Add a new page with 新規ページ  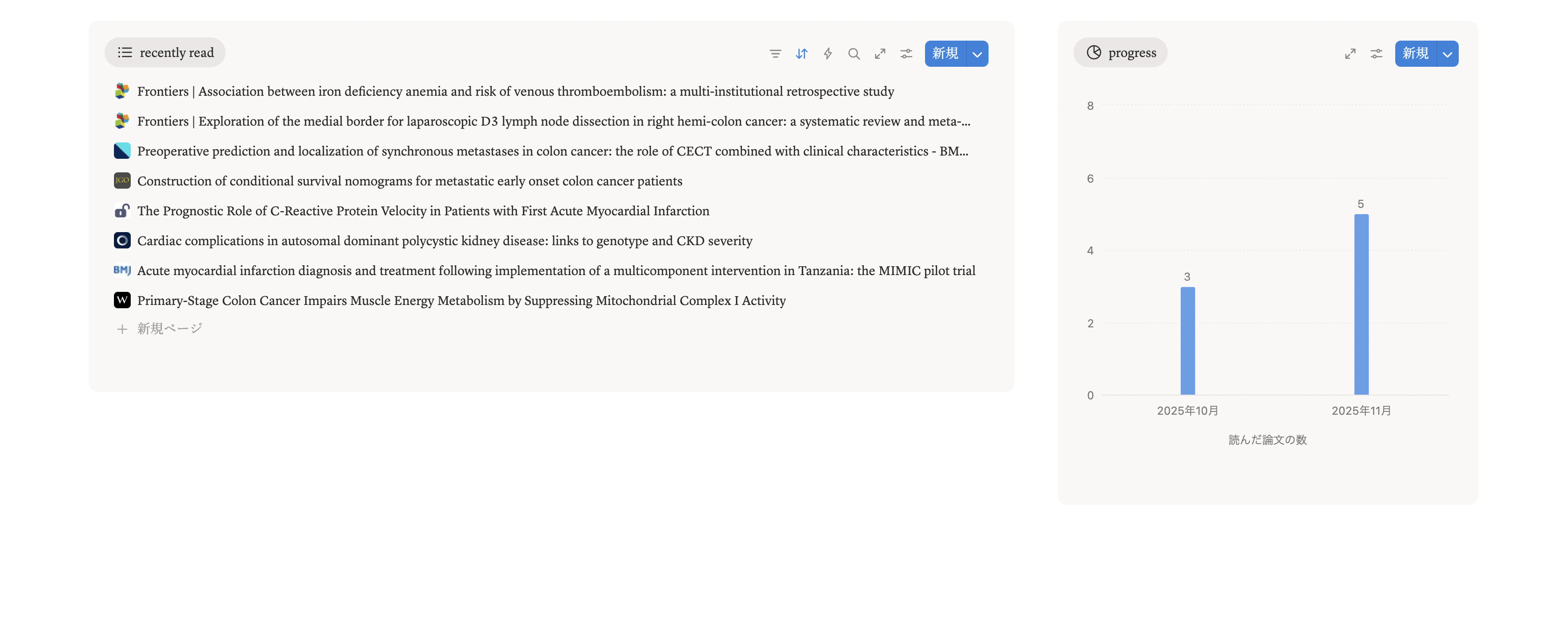[x=169, y=329]
